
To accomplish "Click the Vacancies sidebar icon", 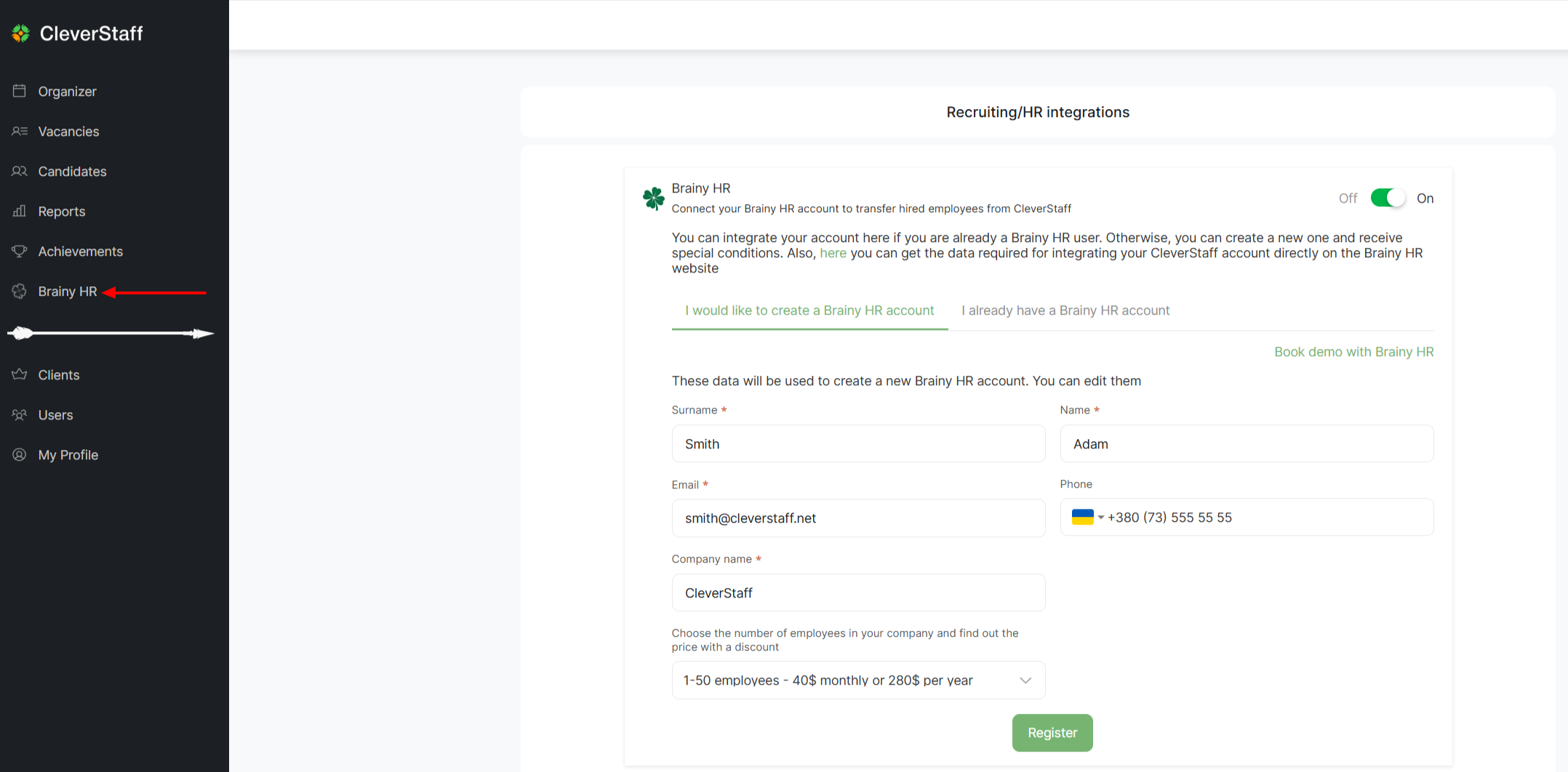I will point(20,131).
